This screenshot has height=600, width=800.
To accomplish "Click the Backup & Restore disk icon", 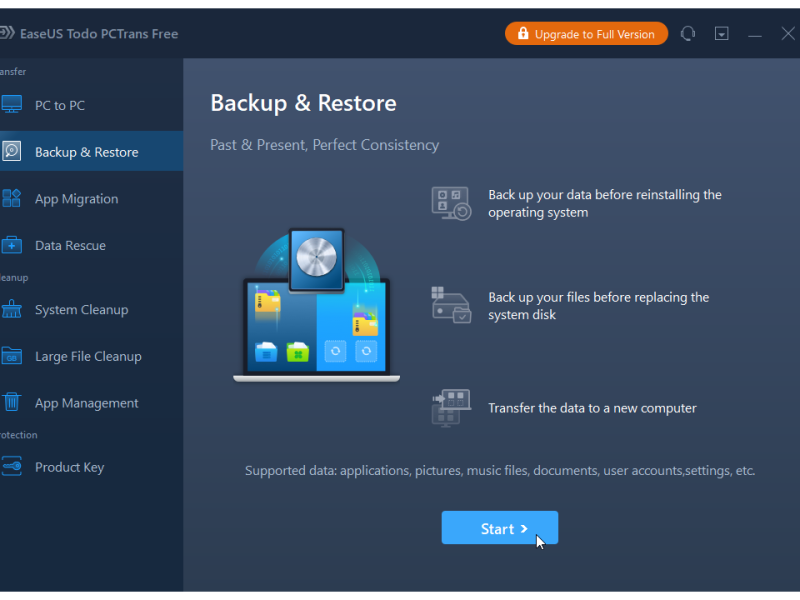I will click(x=11, y=152).
